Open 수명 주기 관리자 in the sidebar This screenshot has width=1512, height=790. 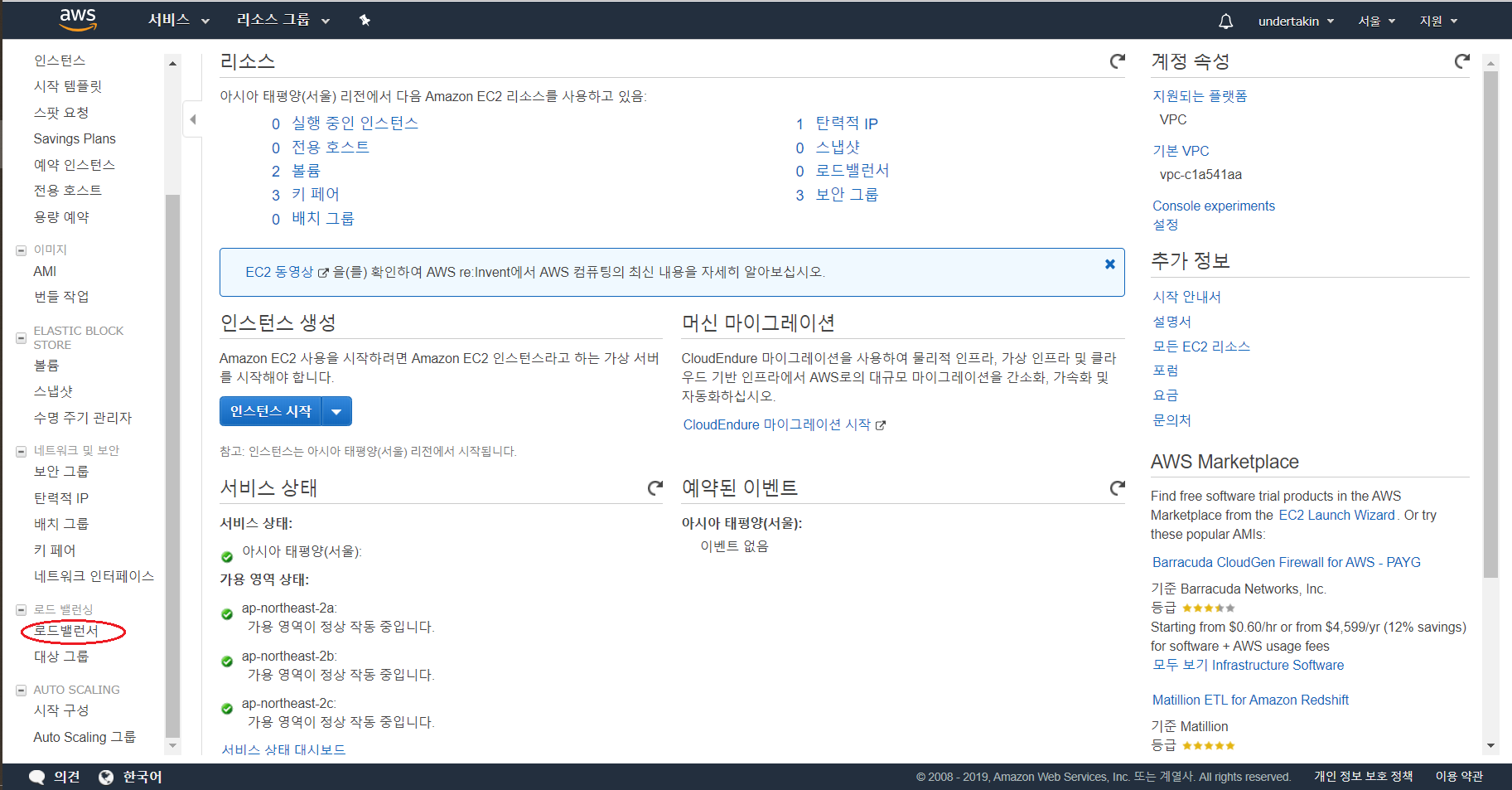[x=83, y=418]
